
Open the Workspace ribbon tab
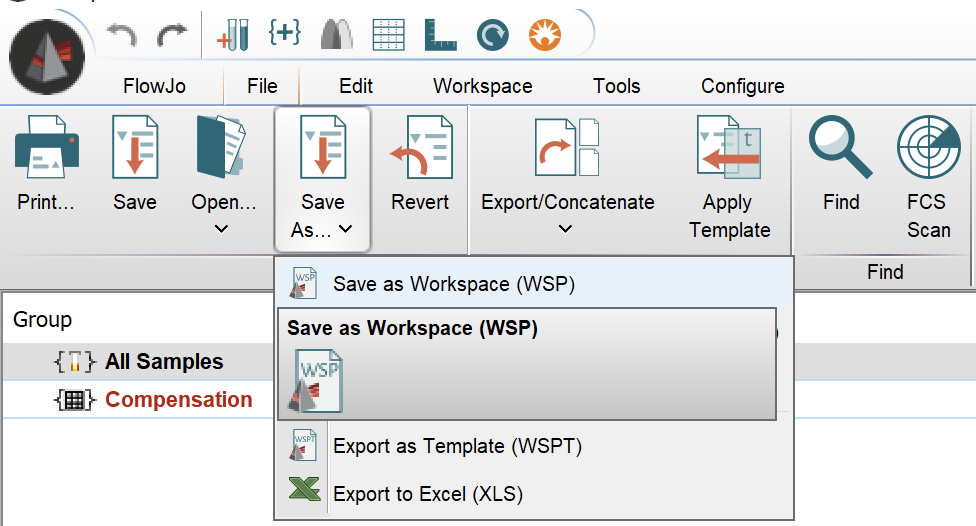click(x=482, y=86)
